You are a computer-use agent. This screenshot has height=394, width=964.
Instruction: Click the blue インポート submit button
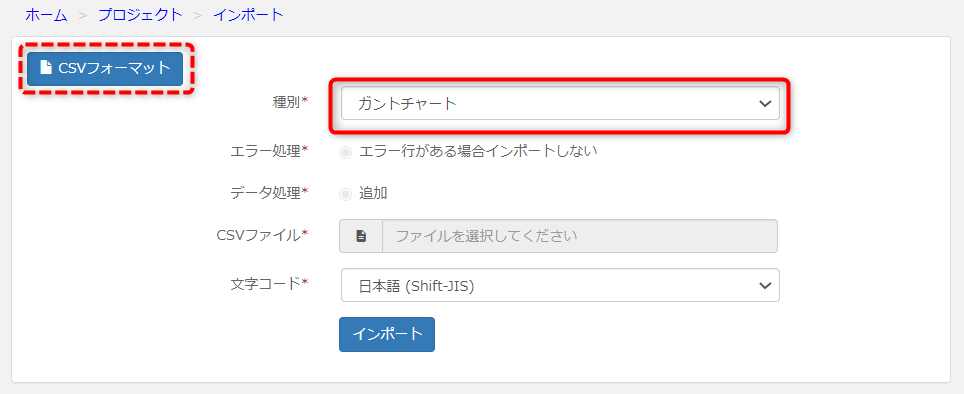click(387, 334)
